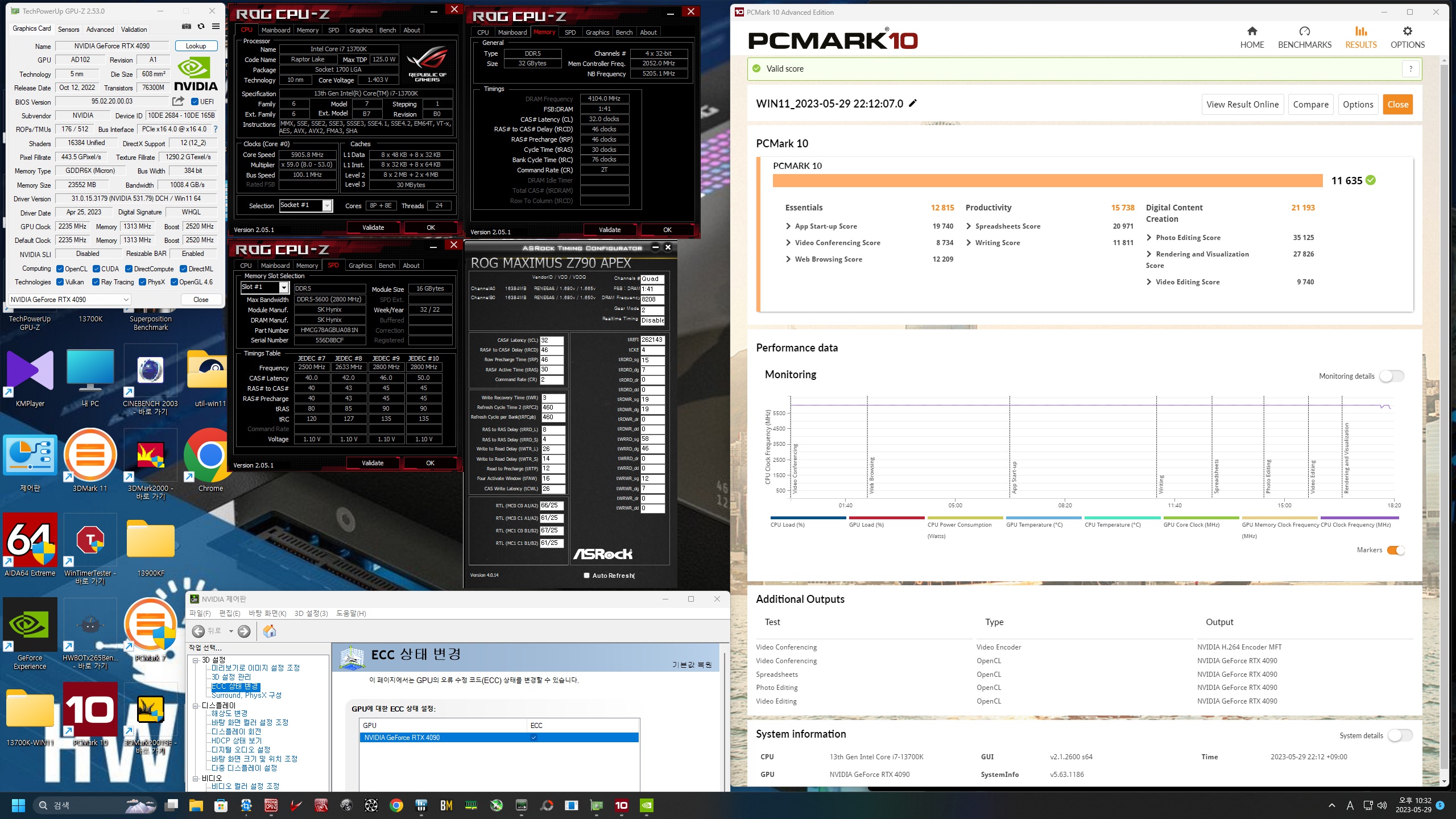This screenshot has height=819, width=1456.
Task: Open the 파일(F) menu in NVIDIA control panel
Action: click(x=200, y=613)
